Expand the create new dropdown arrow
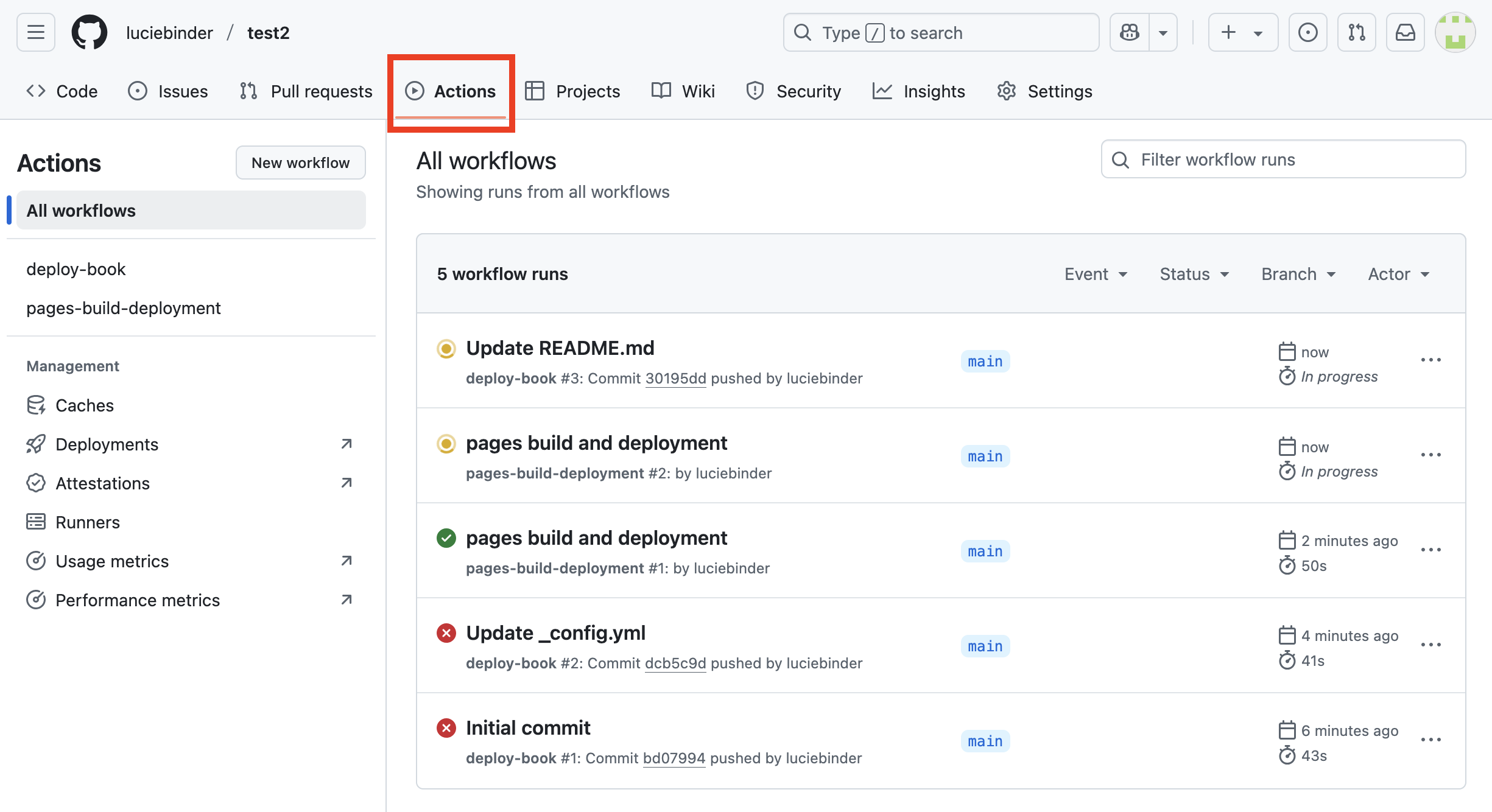 pyautogui.click(x=1258, y=32)
